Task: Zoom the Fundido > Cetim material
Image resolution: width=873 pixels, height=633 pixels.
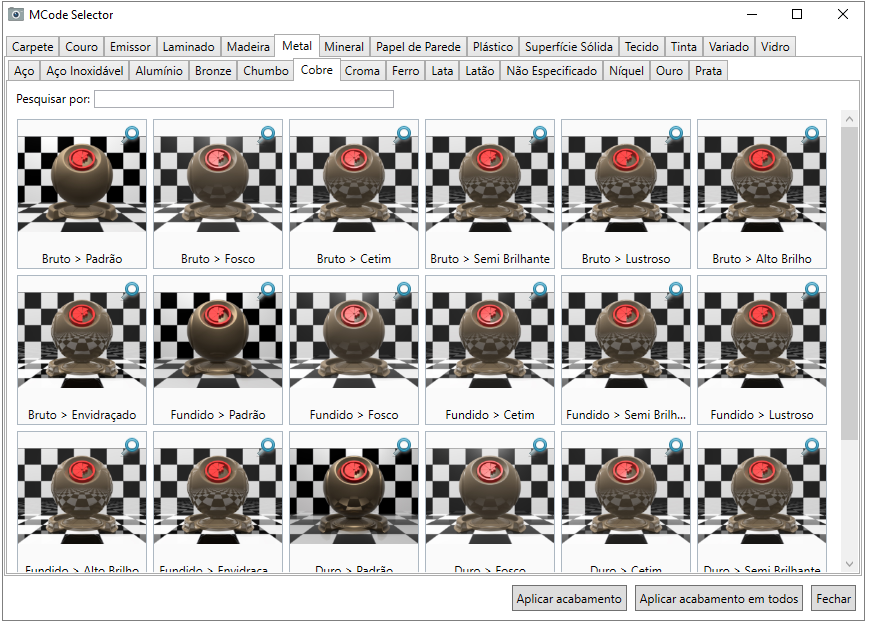Action: click(539, 290)
